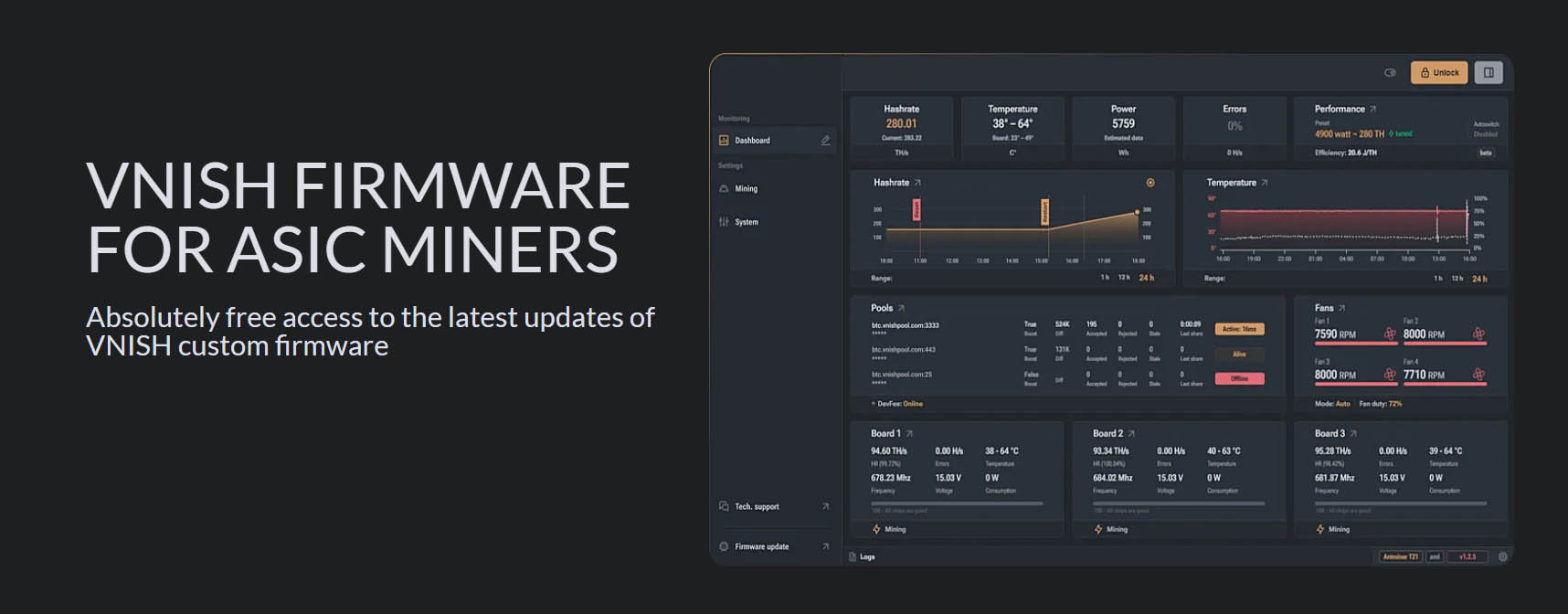This screenshot has height=614, width=1568.
Task: Click the System sliders icon in sidebar
Action: point(724,222)
